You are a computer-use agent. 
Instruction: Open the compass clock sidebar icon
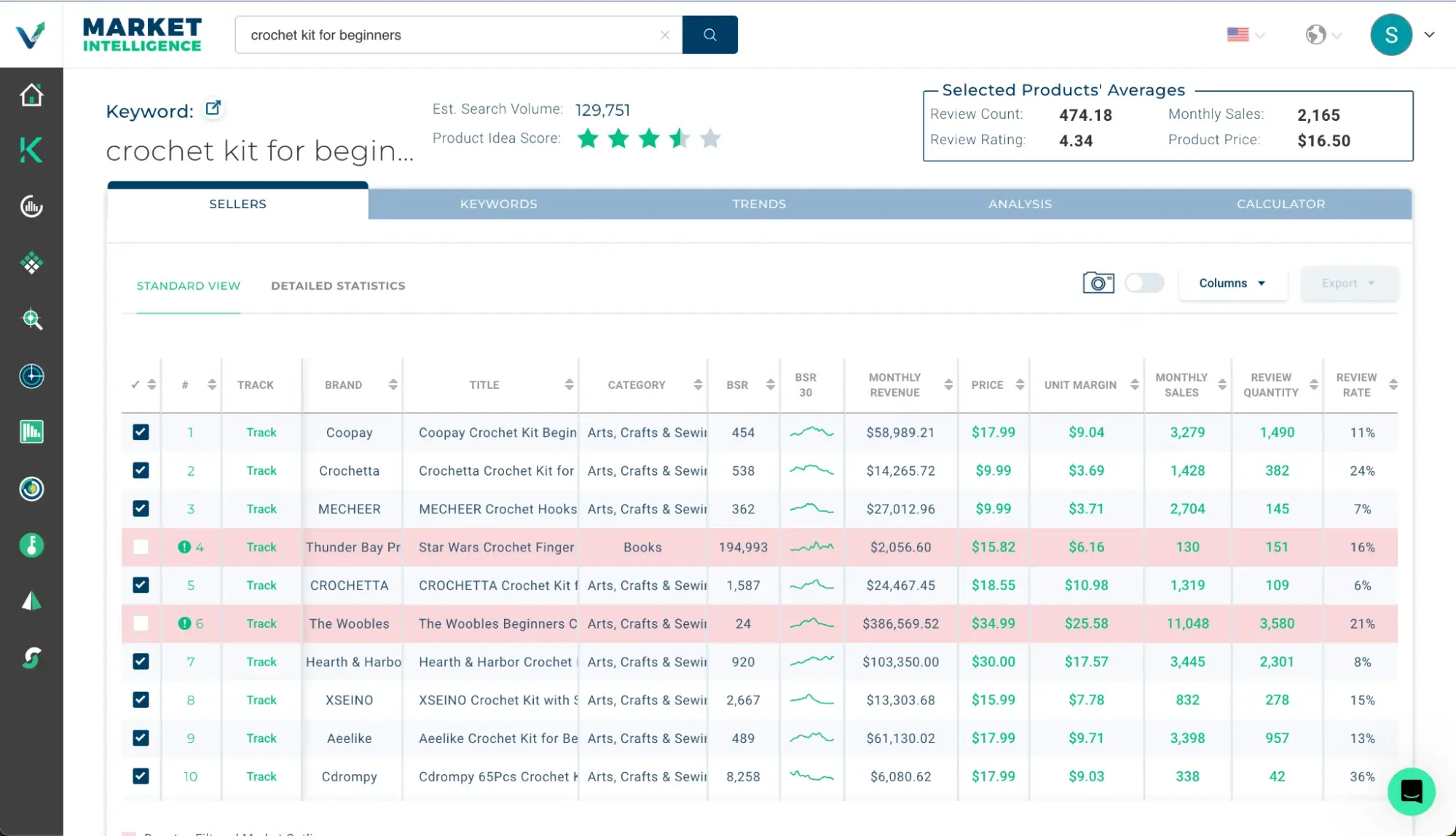click(x=31, y=376)
